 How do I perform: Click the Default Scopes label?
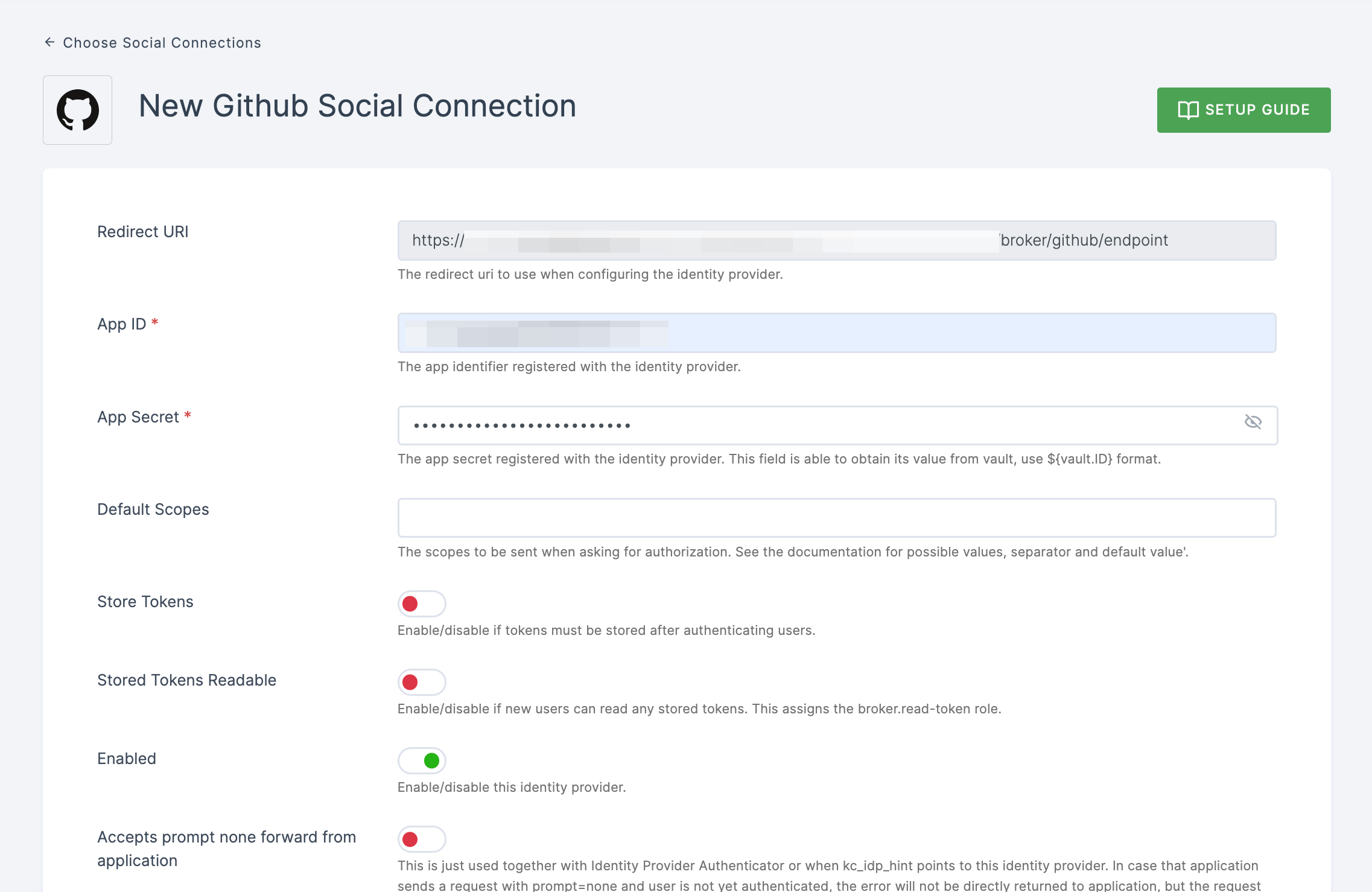click(x=153, y=509)
